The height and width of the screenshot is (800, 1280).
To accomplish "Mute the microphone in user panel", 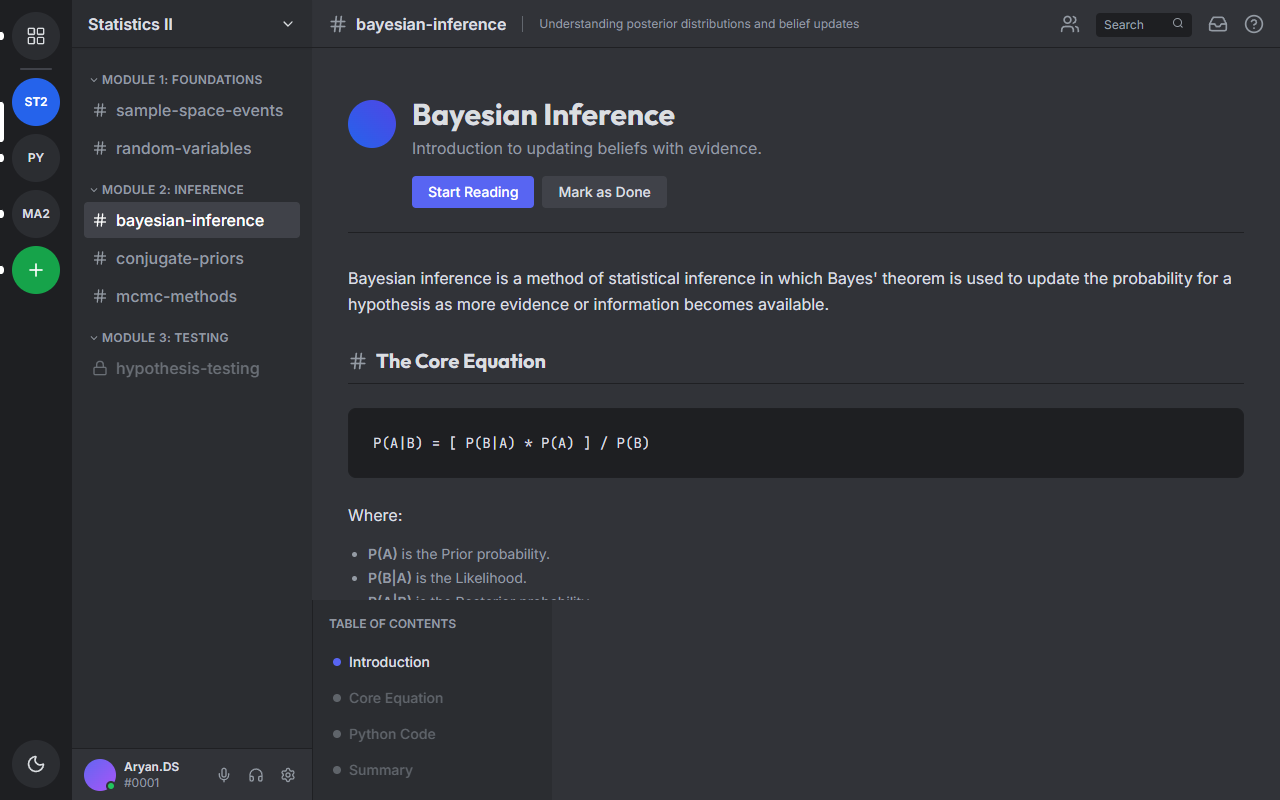I will 224,775.
